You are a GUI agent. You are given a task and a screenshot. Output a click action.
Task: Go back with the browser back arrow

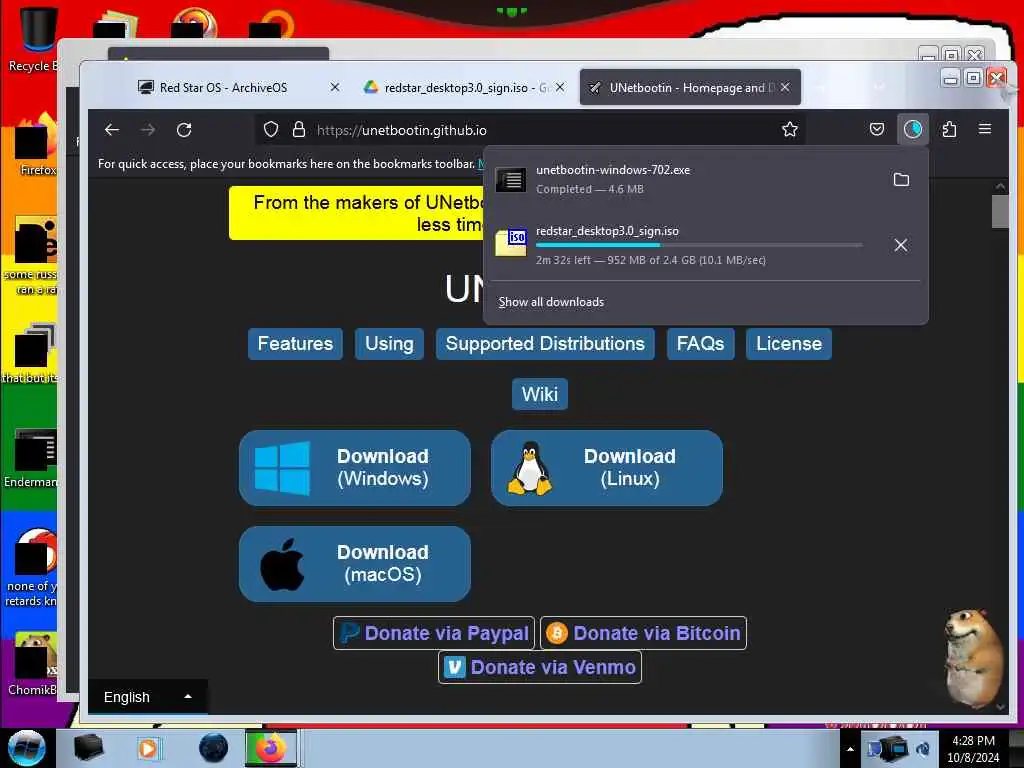112,130
